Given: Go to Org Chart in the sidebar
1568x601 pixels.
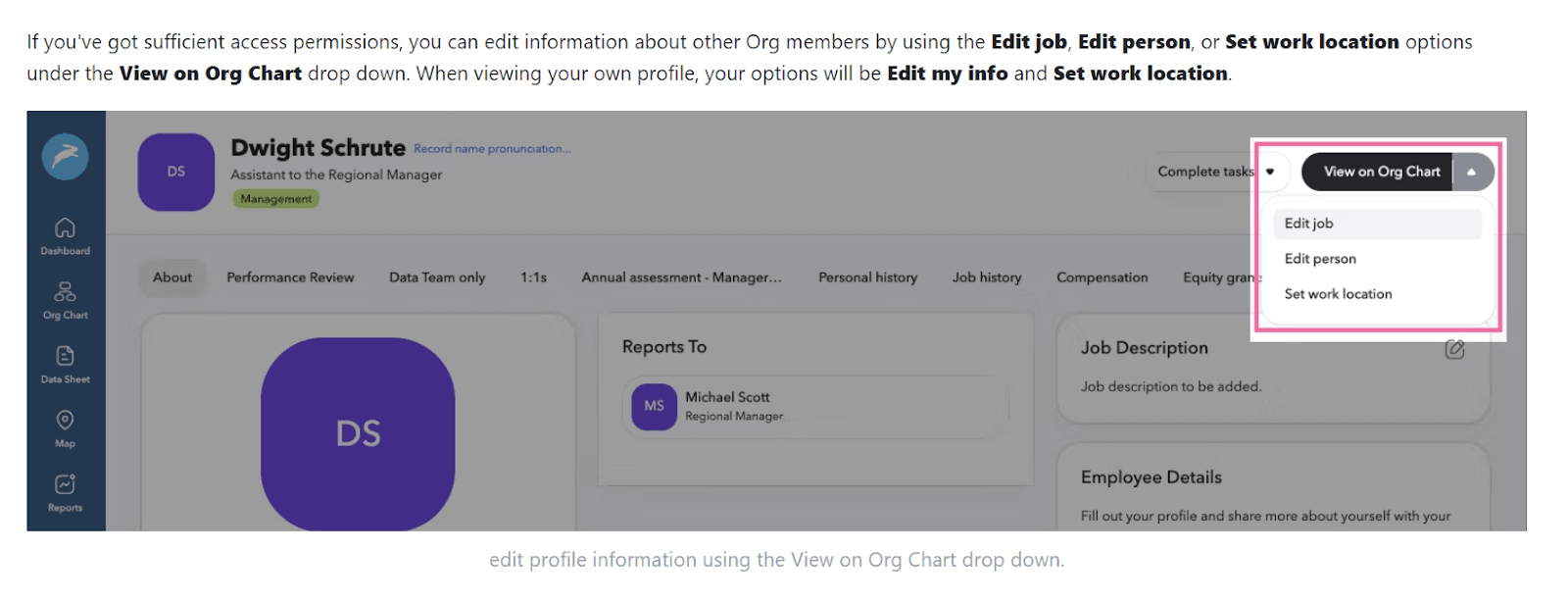Looking at the screenshot, I should tap(65, 300).
